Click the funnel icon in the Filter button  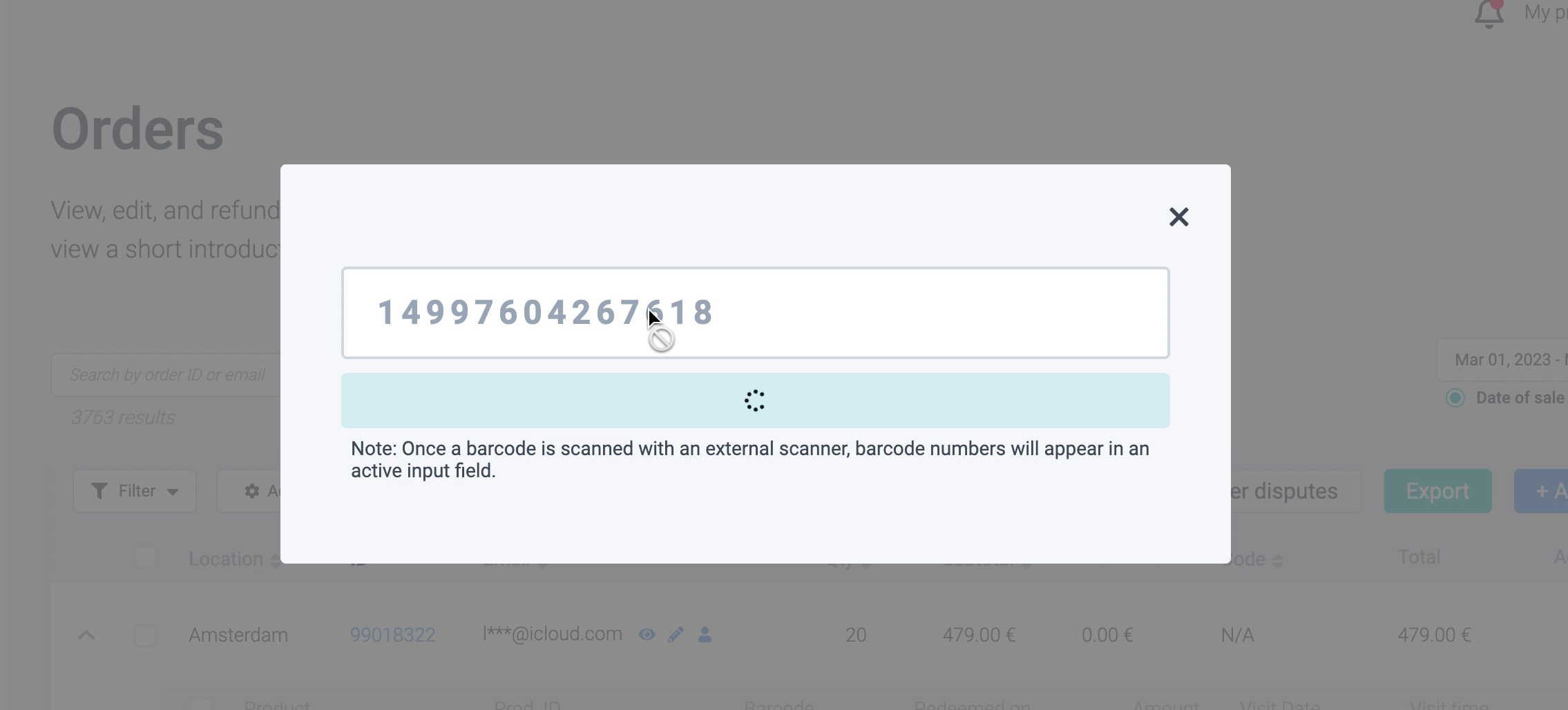pyautogui.click(x=99, y=491)
